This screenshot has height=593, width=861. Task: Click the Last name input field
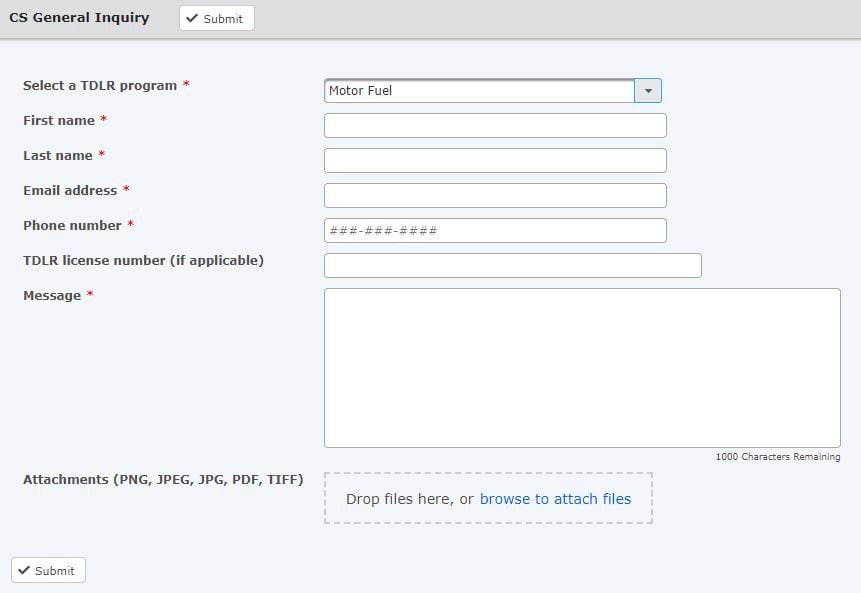495,160
